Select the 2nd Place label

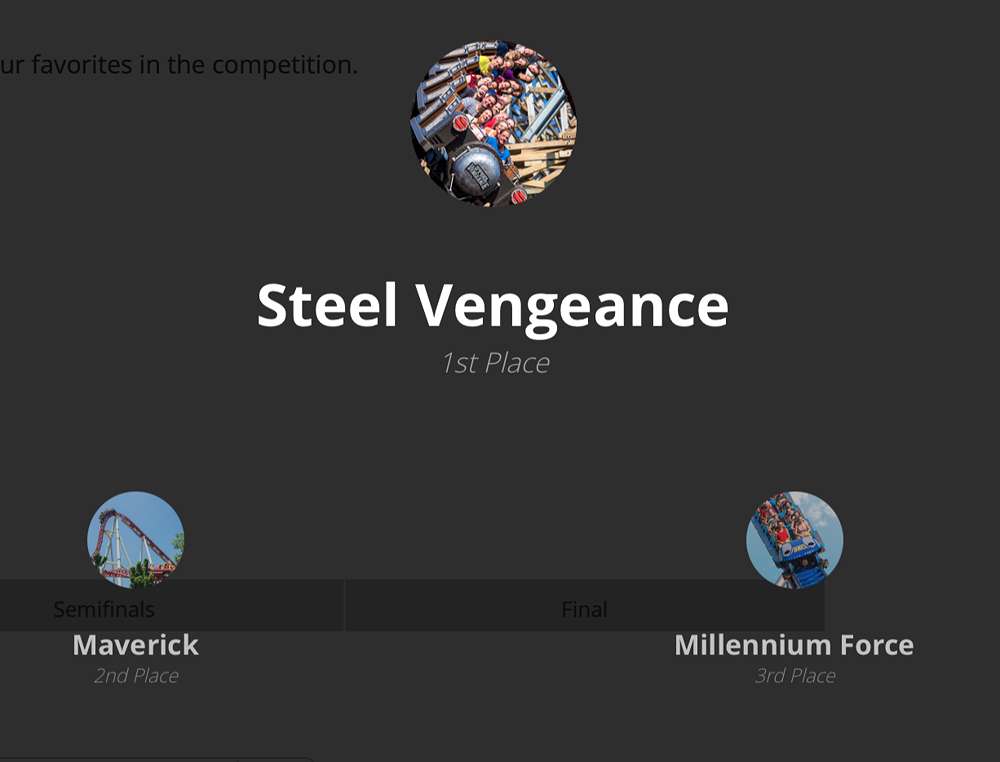[x=136, y=676]
